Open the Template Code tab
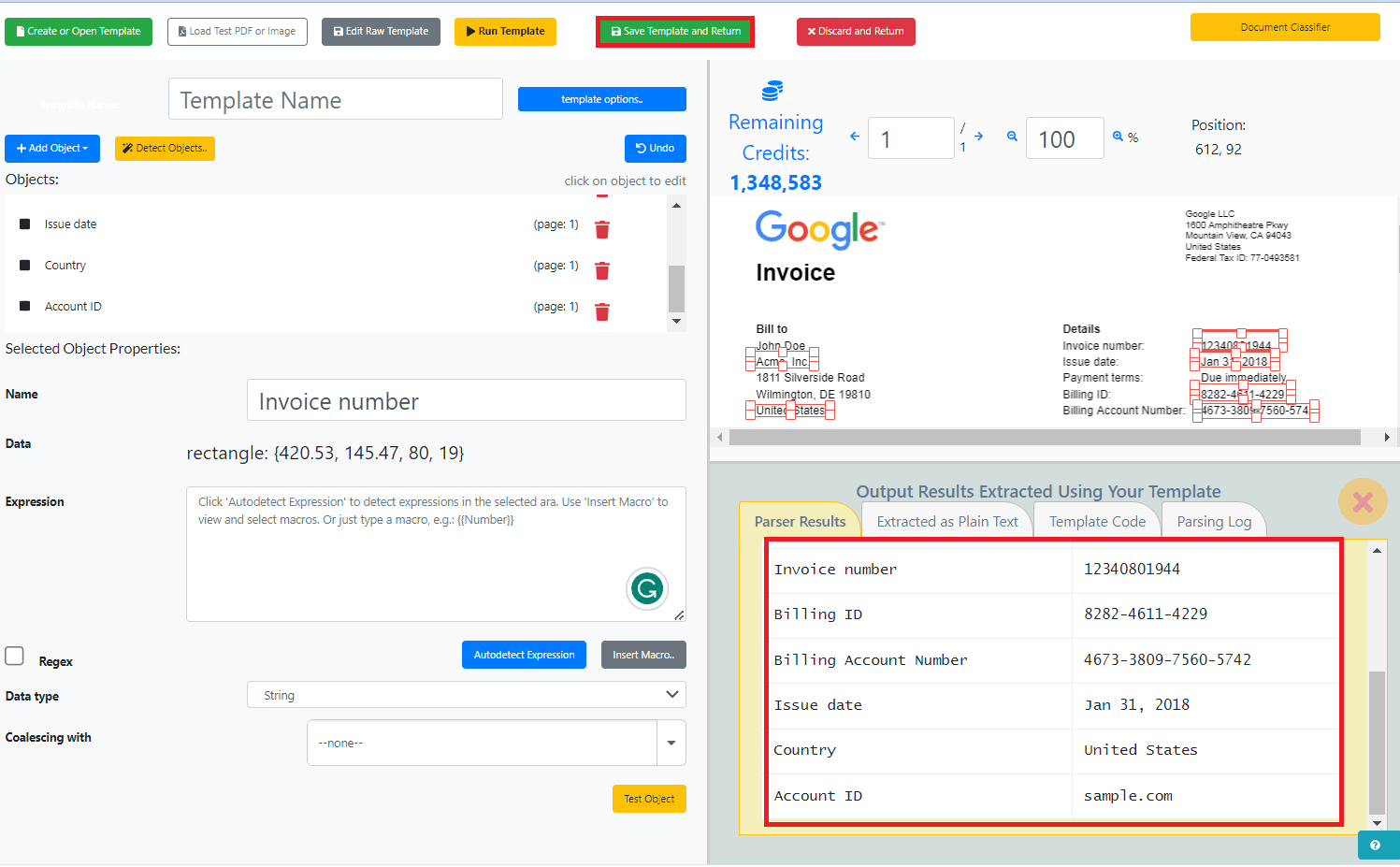The height and width of the screenshot is (867, 1400). pos(1096,522)
